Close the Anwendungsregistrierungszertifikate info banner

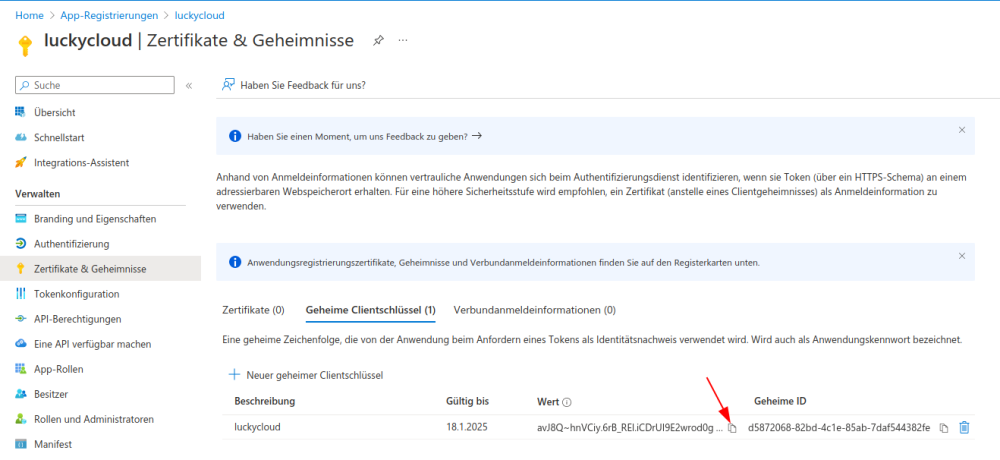962,255
